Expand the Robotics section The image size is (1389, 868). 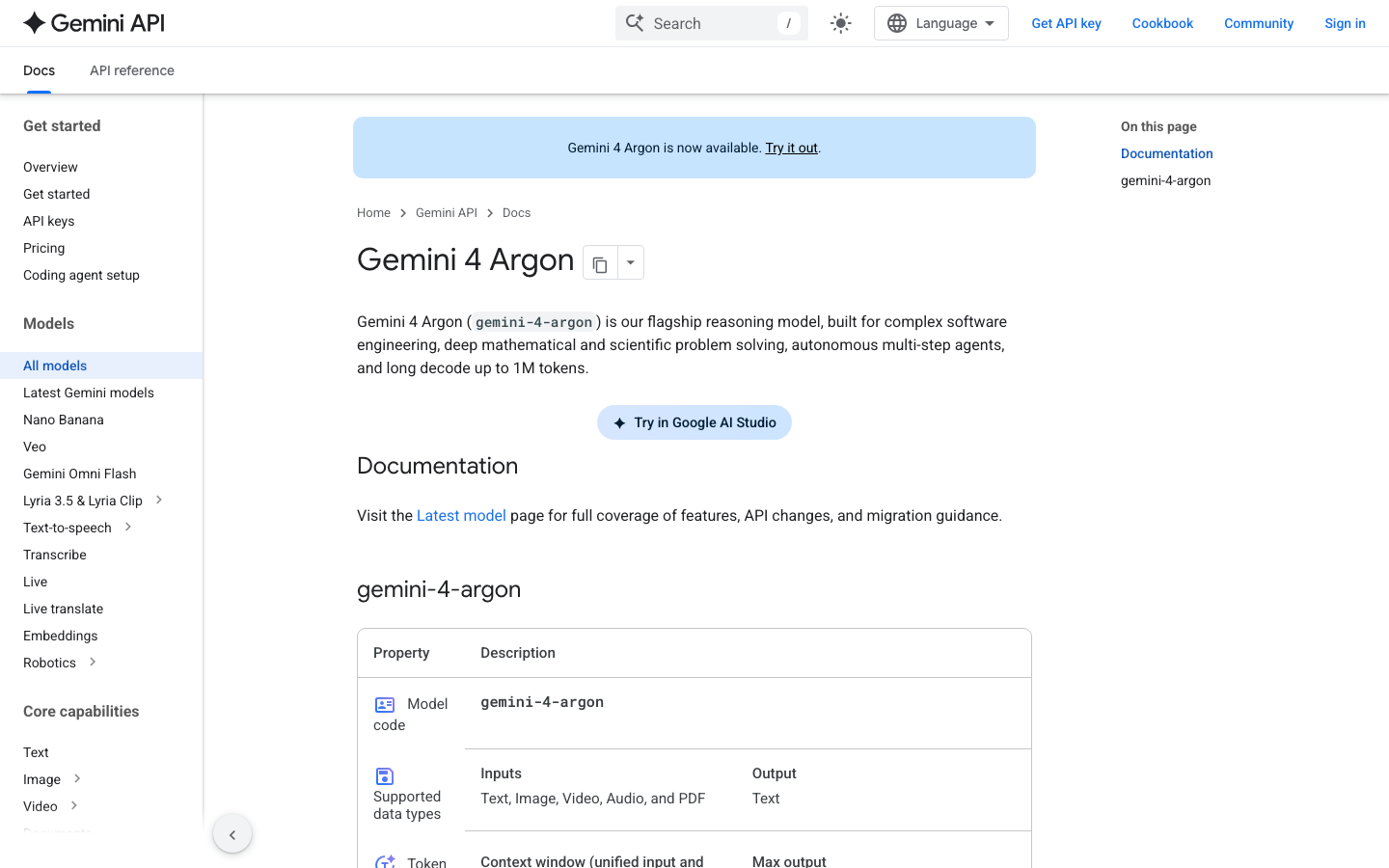coord(93,662)
